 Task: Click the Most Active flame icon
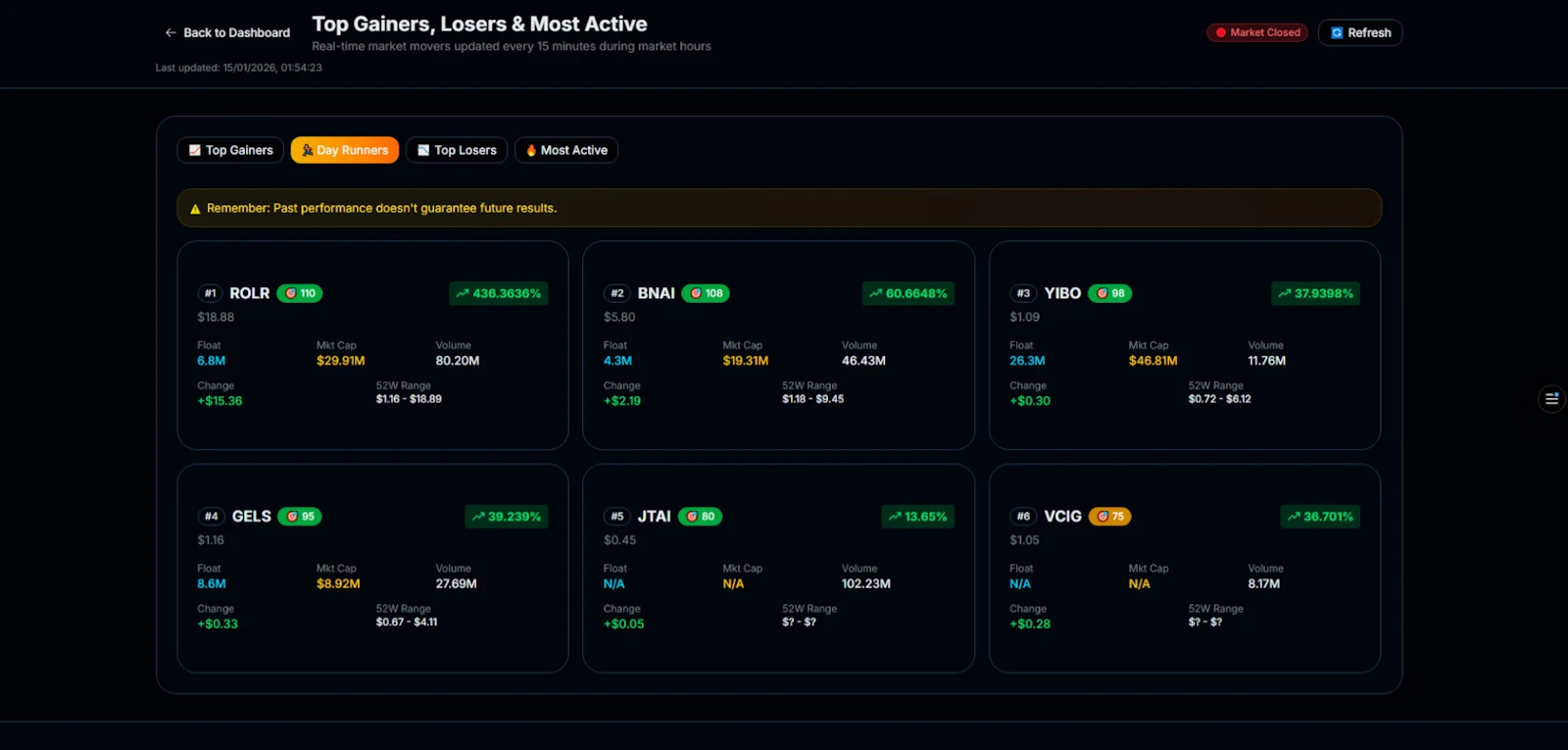click(x=531, y=150)
